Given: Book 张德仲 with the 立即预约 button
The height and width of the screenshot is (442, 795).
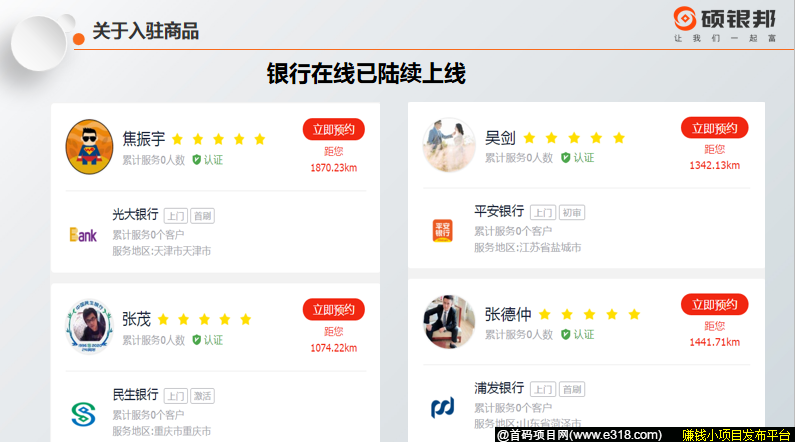Looking at the screenshot, I should (714, 304).
